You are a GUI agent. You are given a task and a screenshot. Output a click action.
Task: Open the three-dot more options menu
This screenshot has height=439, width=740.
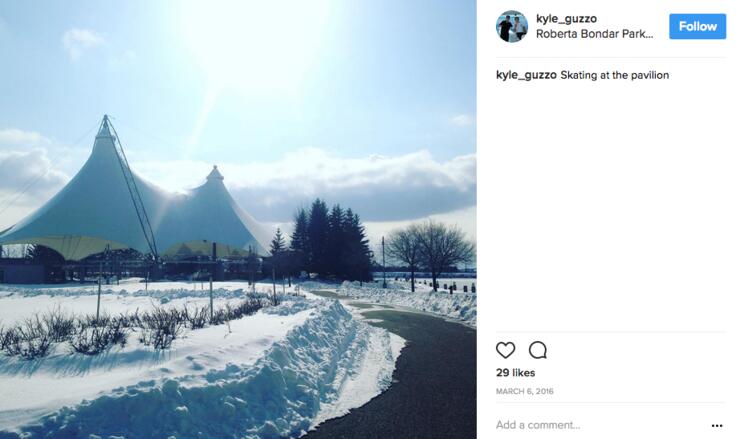(x=717, y=425)
